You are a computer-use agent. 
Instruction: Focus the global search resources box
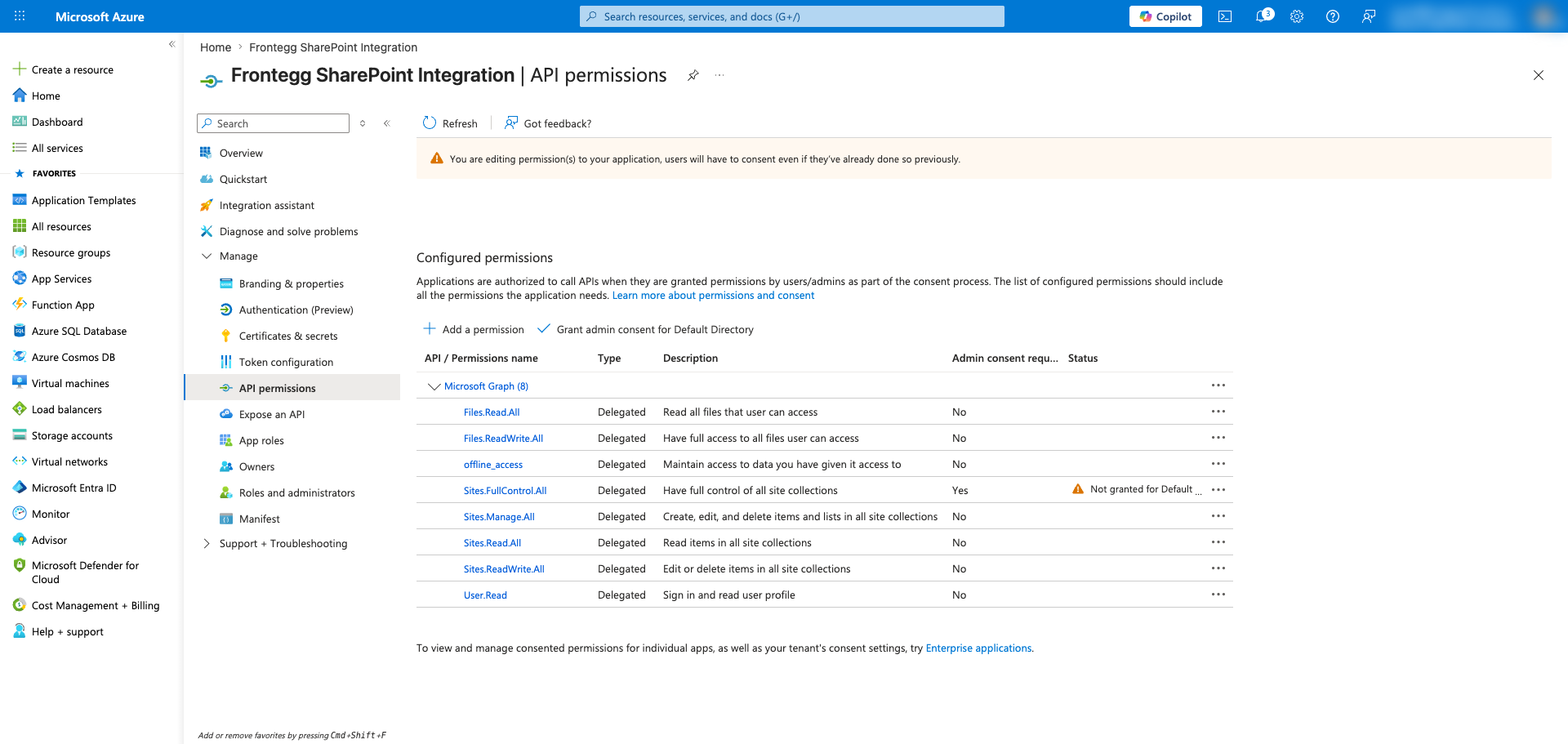(x=792, y=16)
